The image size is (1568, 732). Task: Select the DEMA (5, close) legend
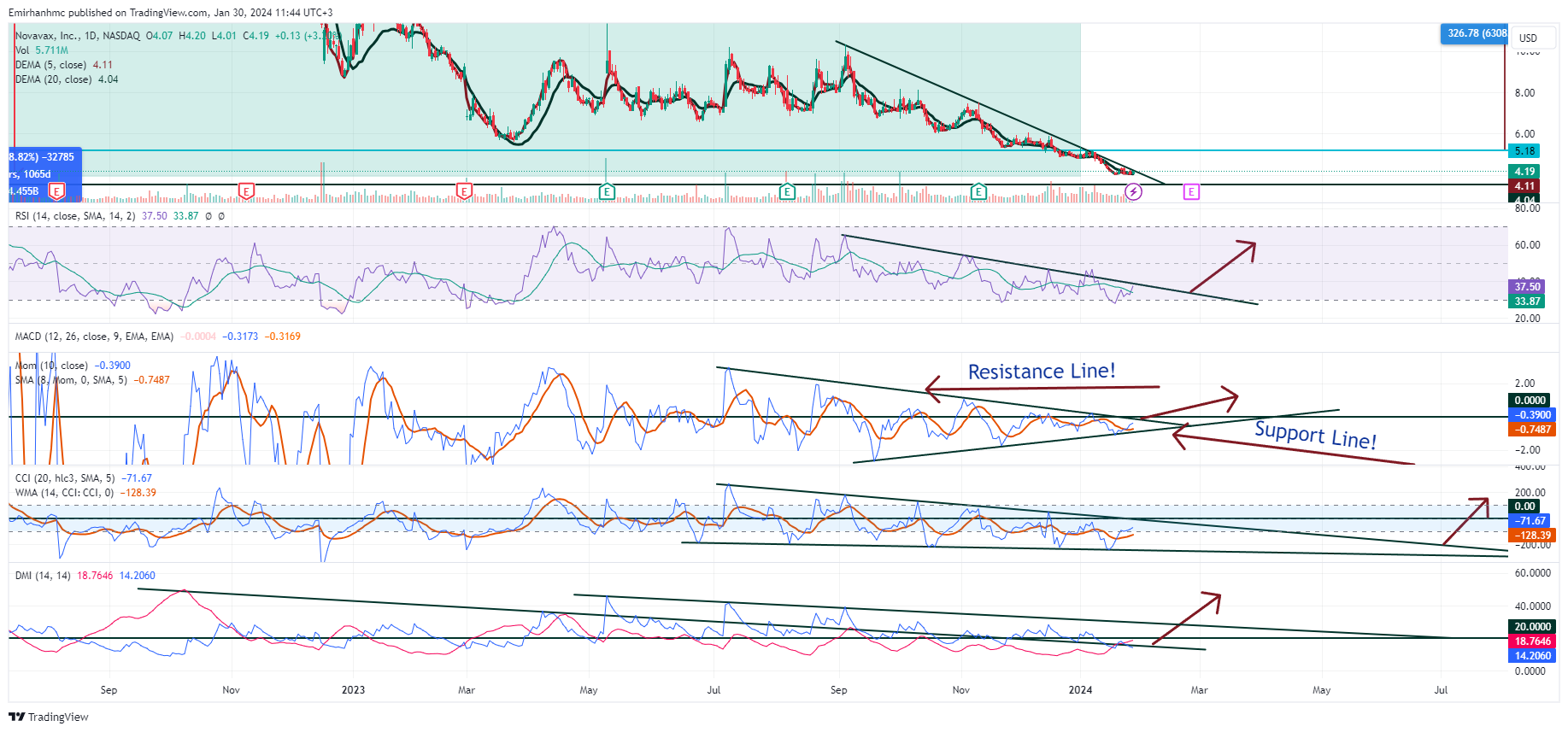64,65
